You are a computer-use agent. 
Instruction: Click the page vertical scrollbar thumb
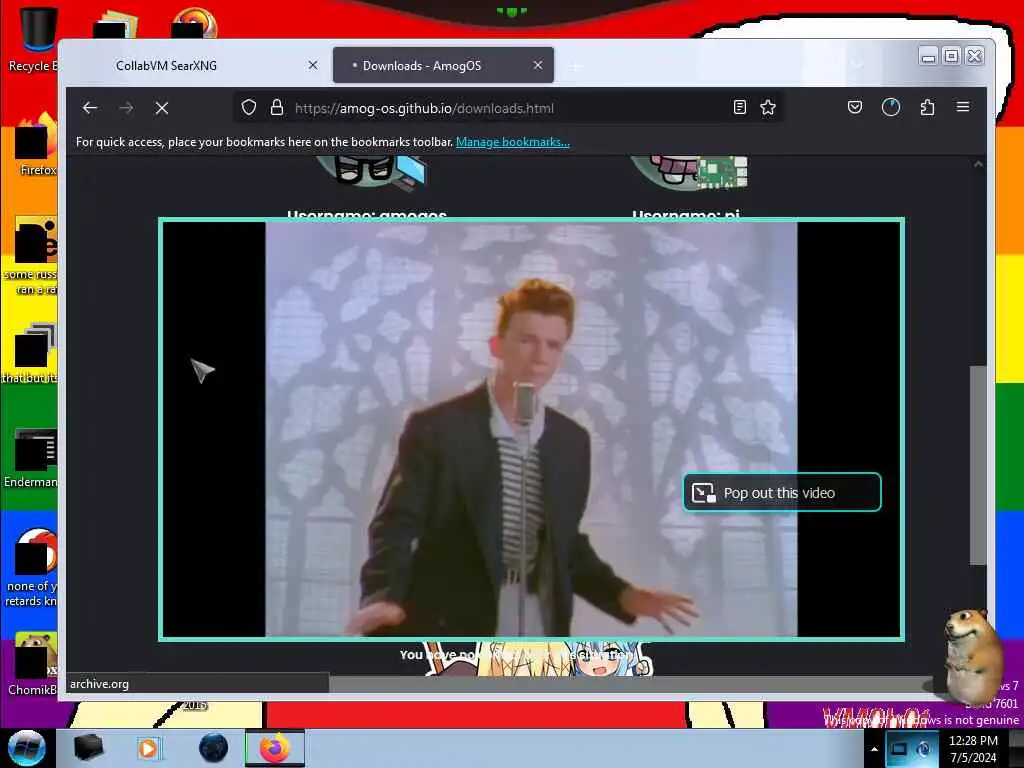tap(978, 465)
